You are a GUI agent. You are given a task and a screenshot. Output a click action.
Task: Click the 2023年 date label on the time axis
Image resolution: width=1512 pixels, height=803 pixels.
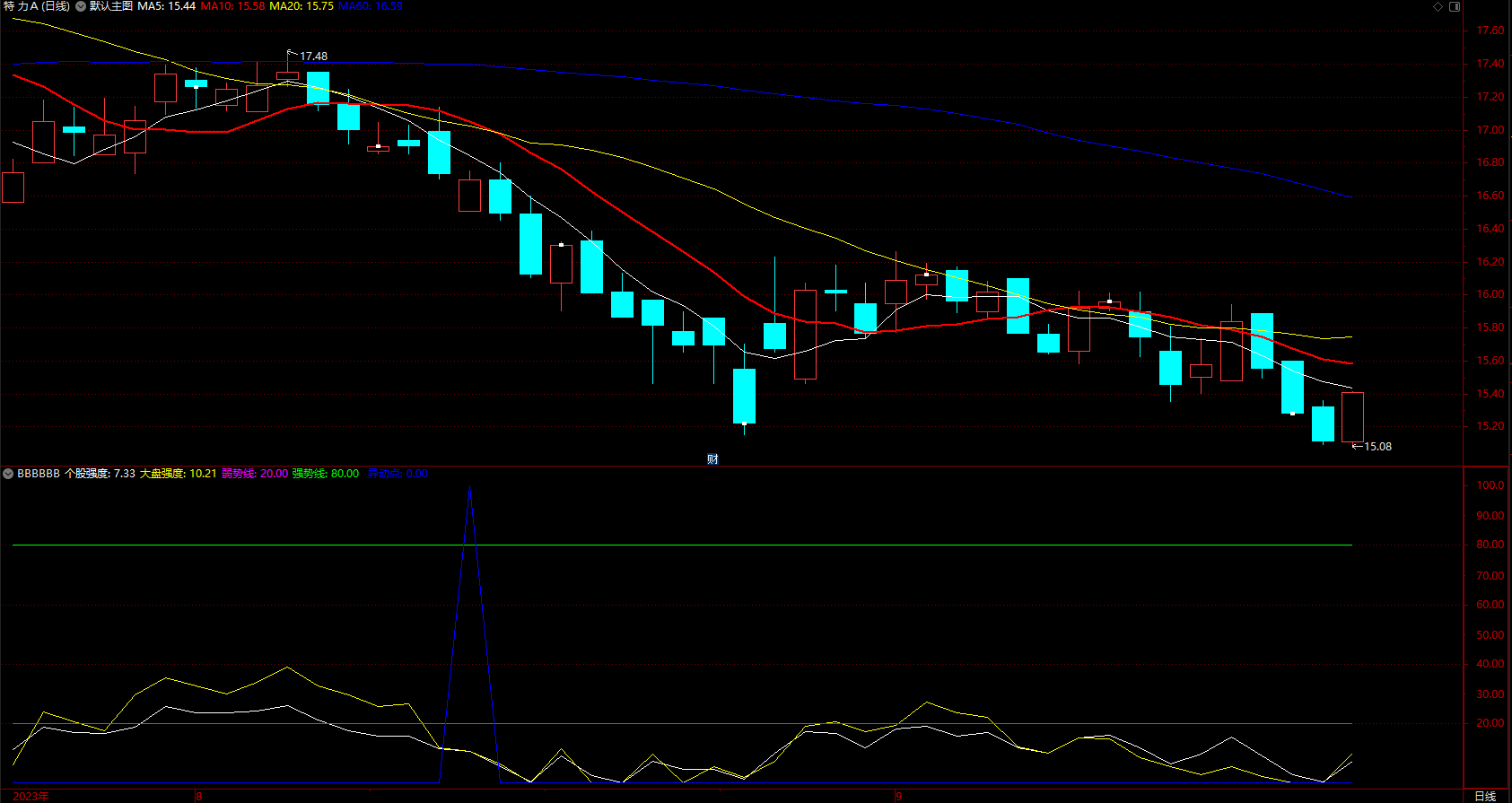31,796
